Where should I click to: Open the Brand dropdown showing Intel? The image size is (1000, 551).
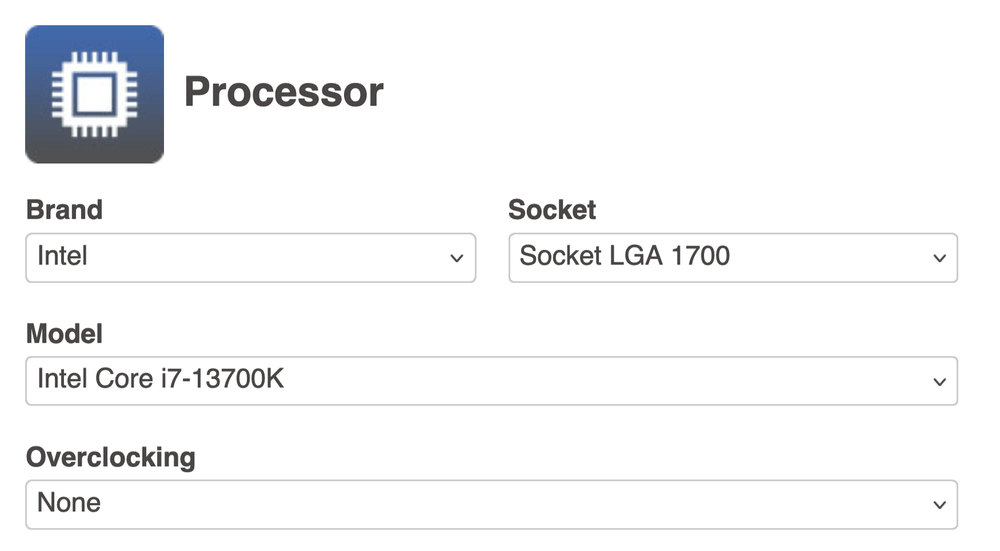tap(250, 258)
